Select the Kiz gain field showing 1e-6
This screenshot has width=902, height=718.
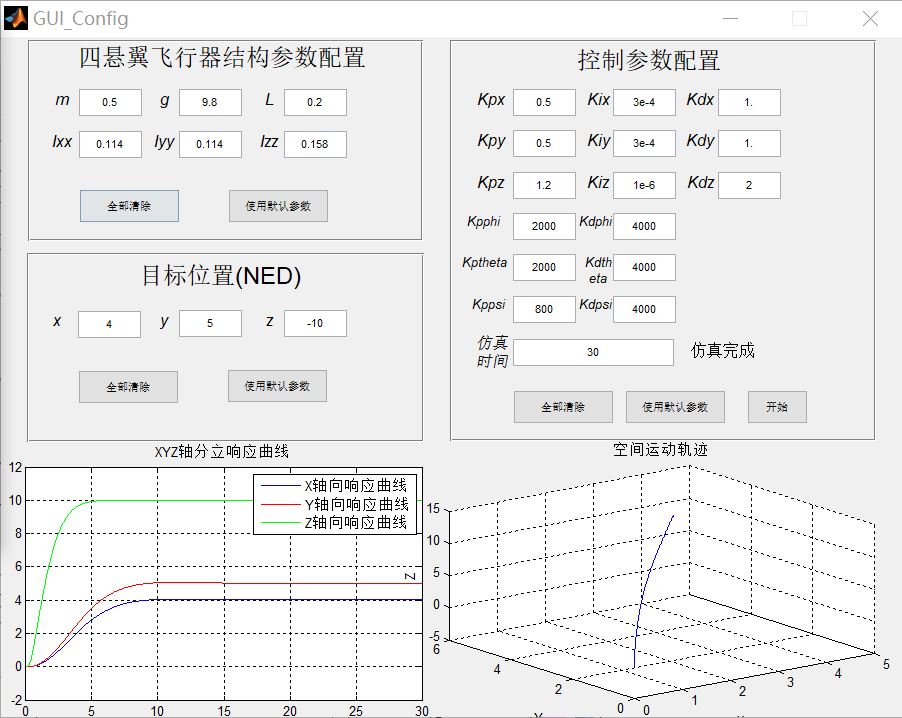pyautogui.click(x=644, y=185)
